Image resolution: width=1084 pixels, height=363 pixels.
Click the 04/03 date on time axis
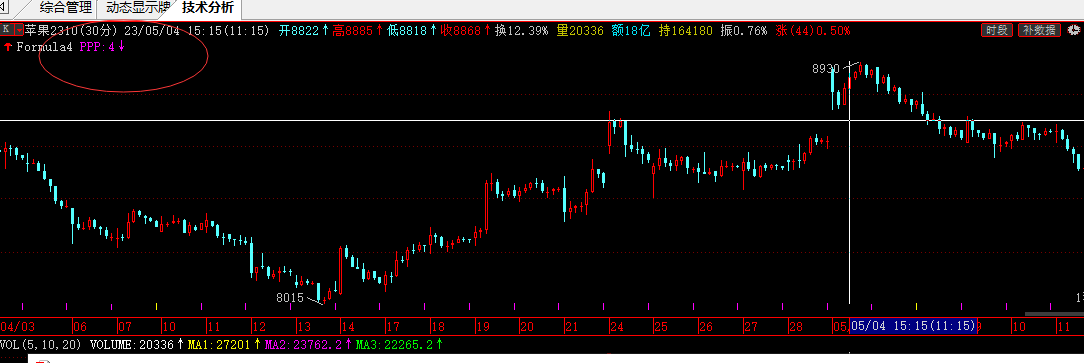coord(17,326)
